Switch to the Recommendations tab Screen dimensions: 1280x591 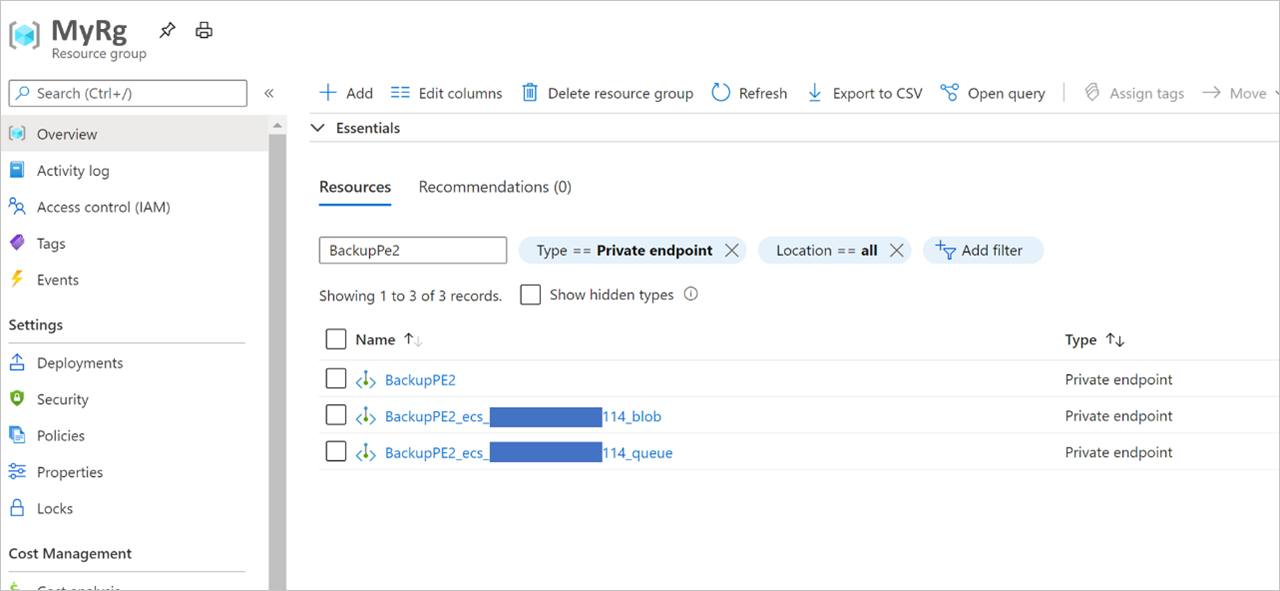pos(494,187)
